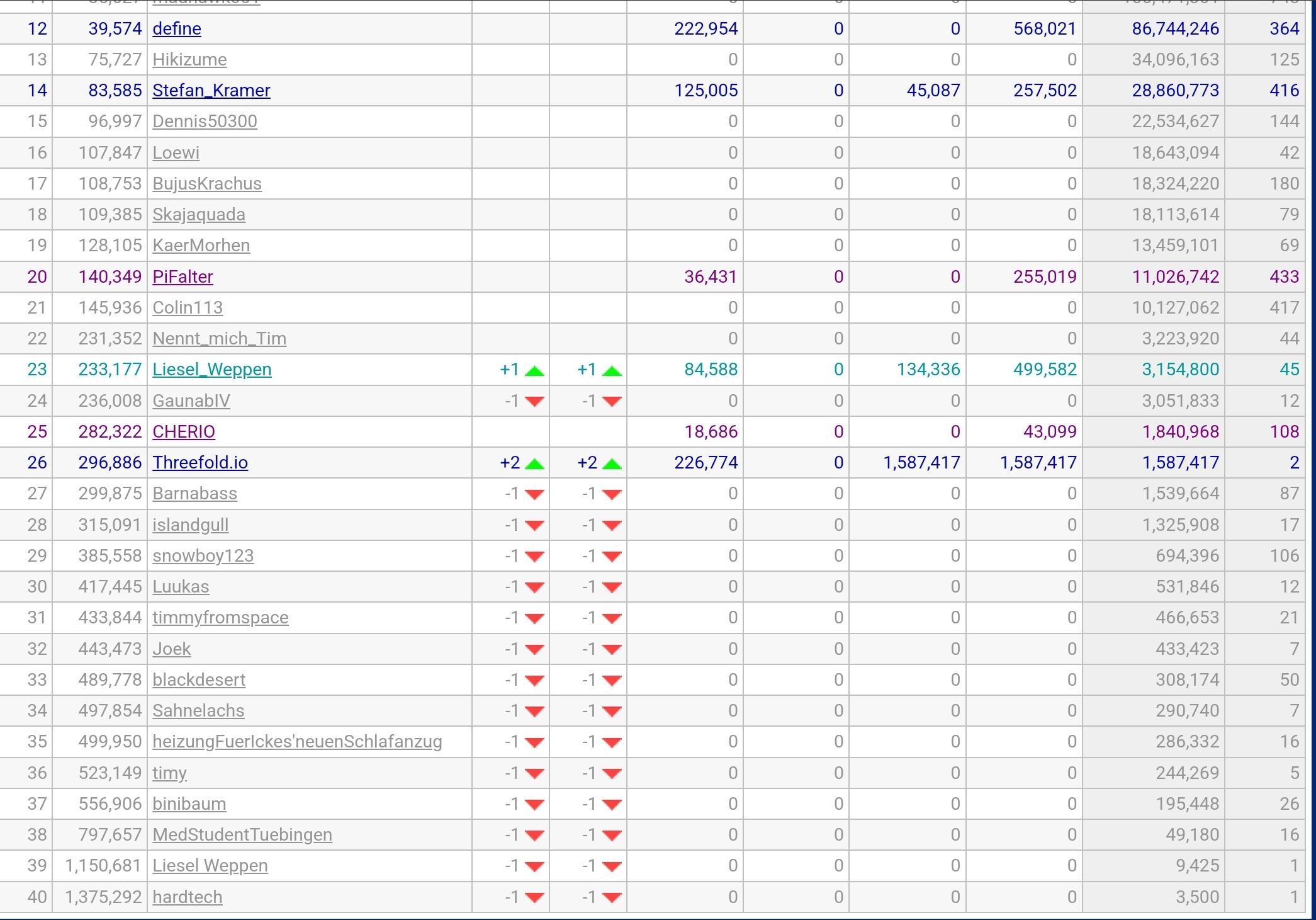Screen dimensions: 1316x920
Task: Click rank 23 cell for Liesel_Weppen
Action: pyautogui.click(x=37, y=370)
